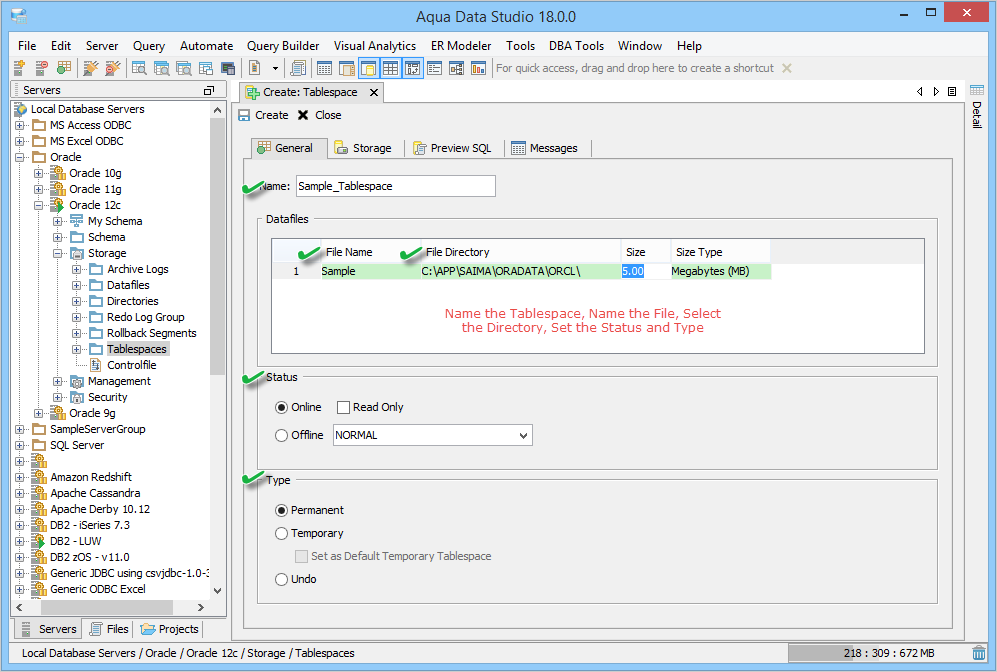The width and height of the screenshot is (997, 672).
Task: Go to next editor tab arrow
Action: click(936, 92)
